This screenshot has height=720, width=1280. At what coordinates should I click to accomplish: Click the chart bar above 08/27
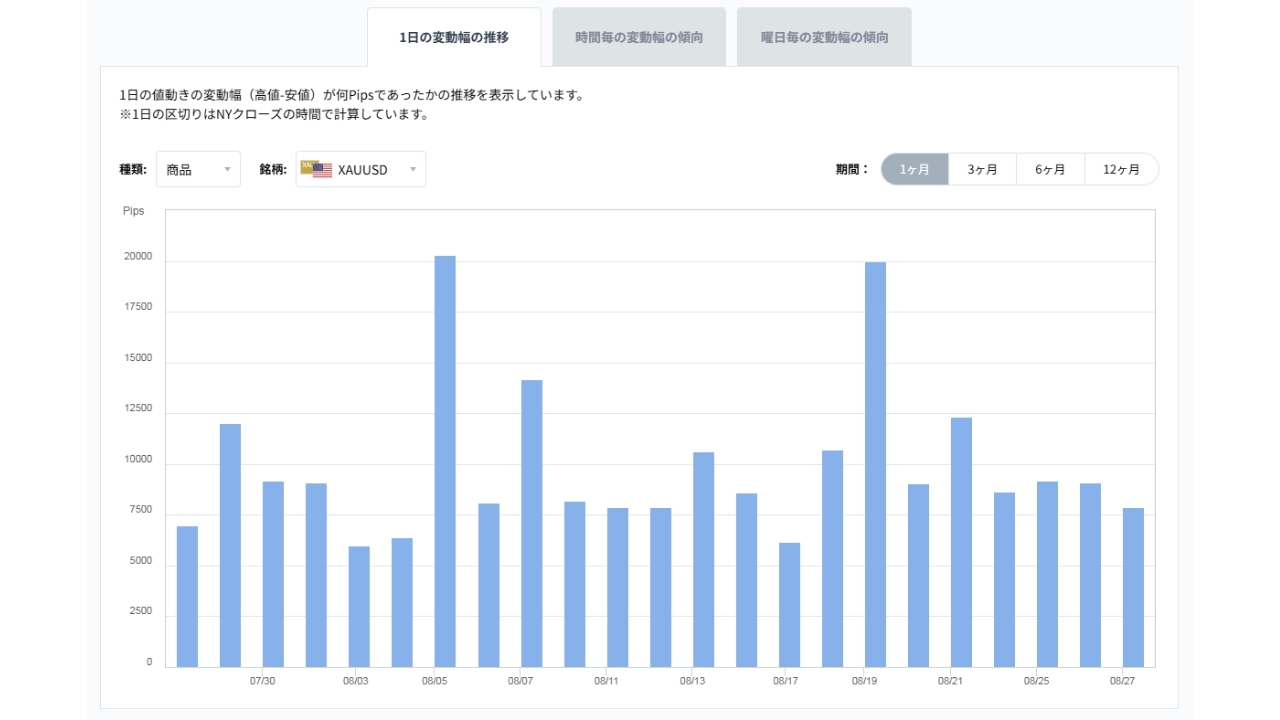[1133, 587]
